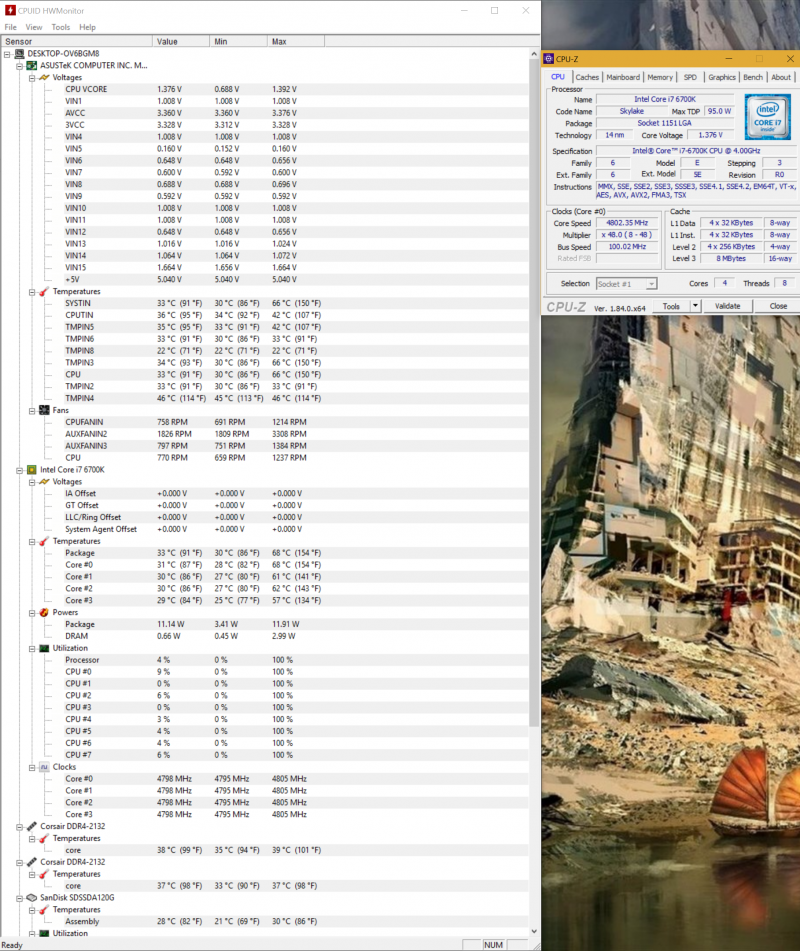
Task: Switch to the Mainboard tab in CPU-Z
Action: click(623, 78)
